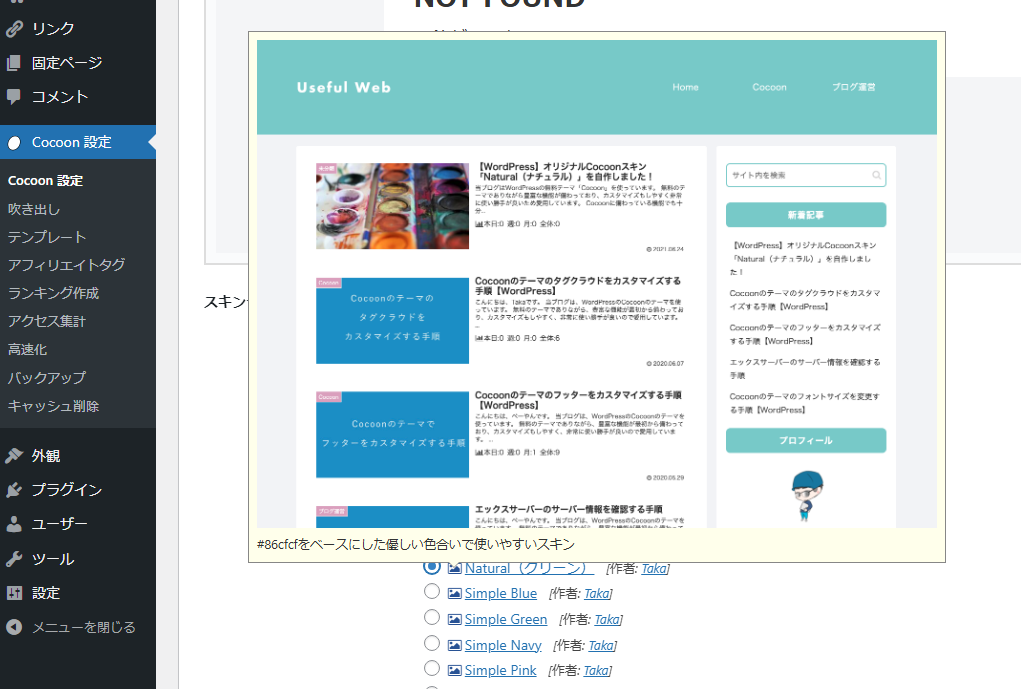Click the キャッシュ削除 submenu entry
This screenshot has width=1021, height=689.
click(53, 406)
